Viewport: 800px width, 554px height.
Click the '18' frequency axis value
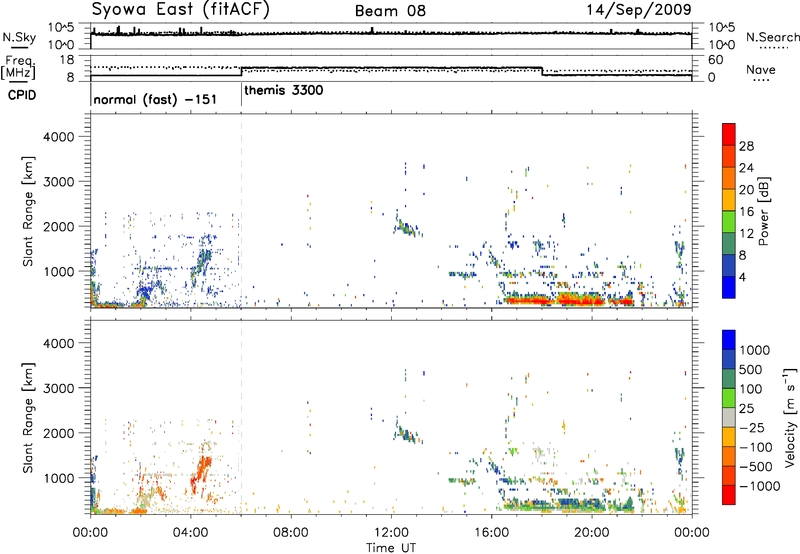tap(67, 60)
